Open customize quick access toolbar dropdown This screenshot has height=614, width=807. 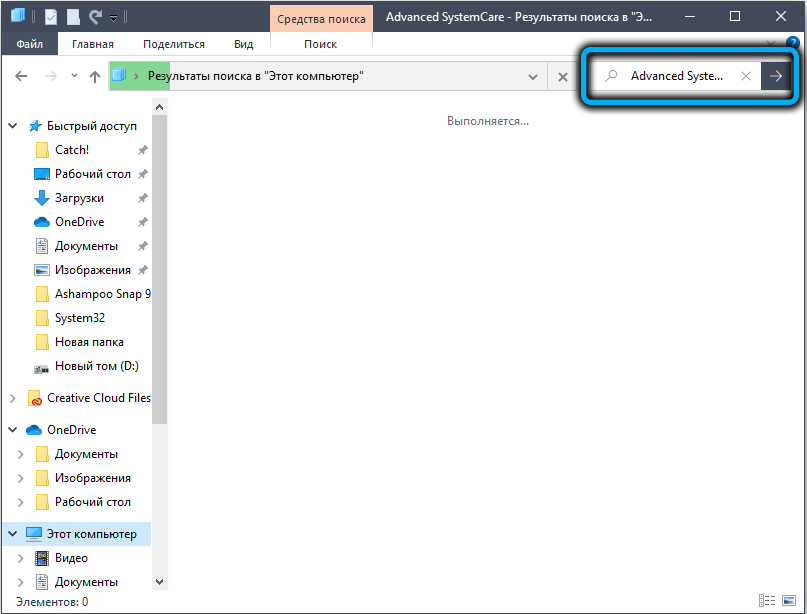point(113,18)
